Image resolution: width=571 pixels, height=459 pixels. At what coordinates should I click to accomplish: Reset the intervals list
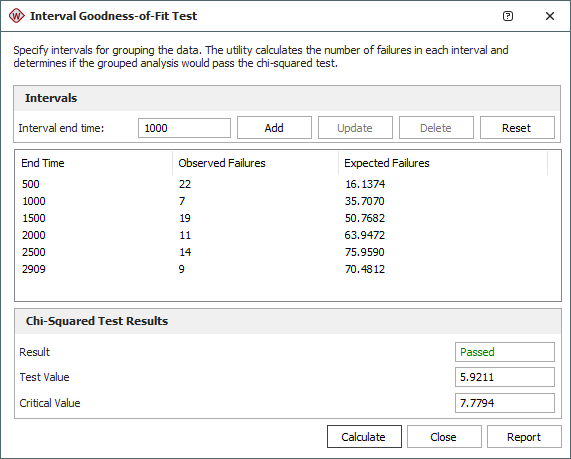(517, 128)
